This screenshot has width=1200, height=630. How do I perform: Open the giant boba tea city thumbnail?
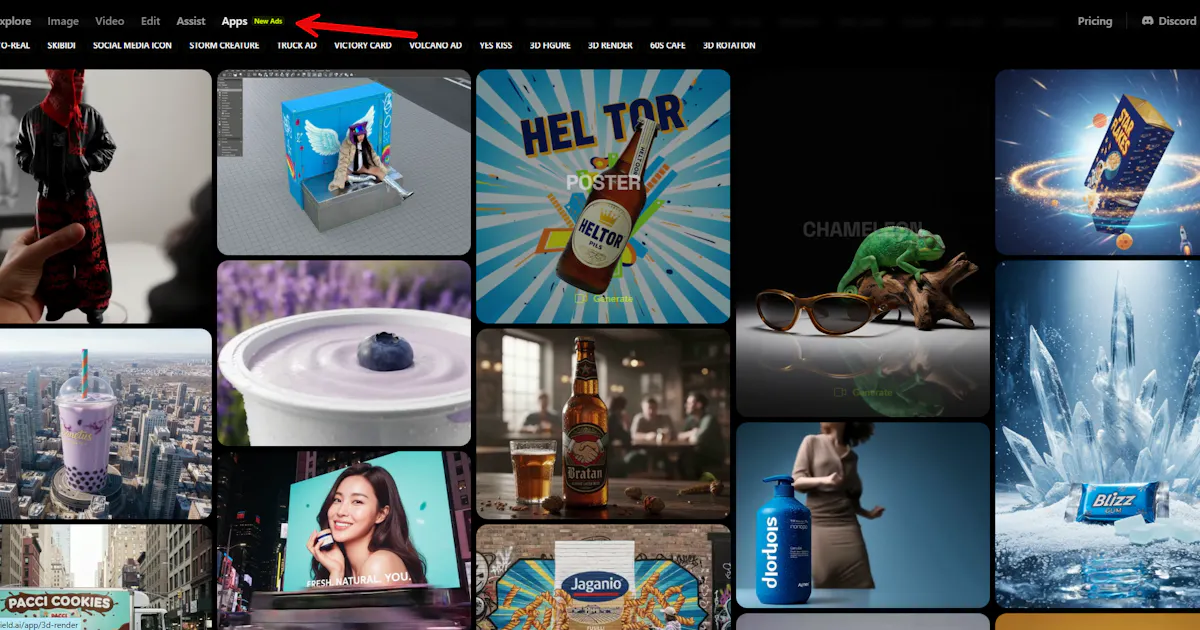point(105,424)
